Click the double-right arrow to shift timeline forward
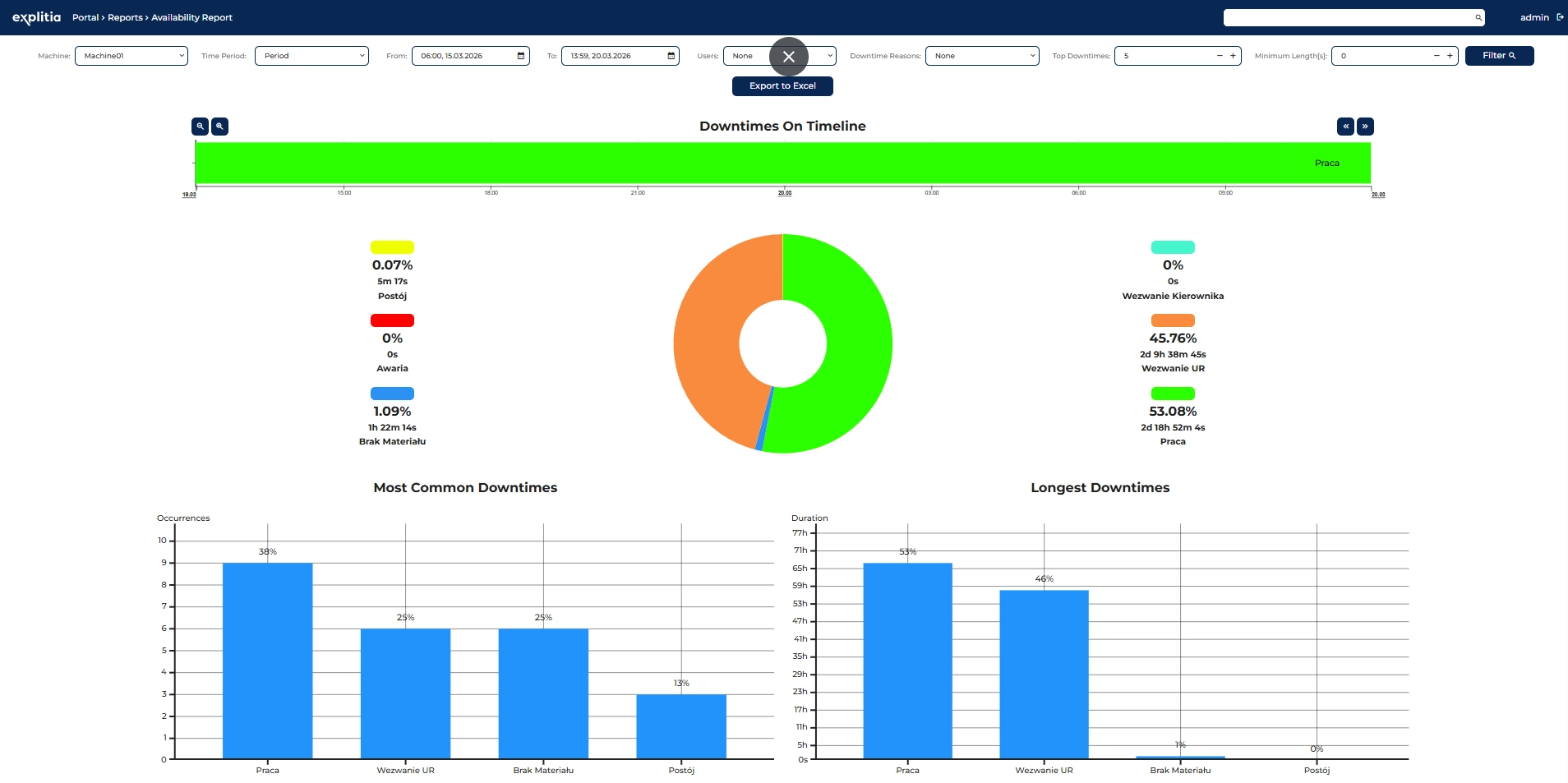The height and width of the screenshot is (783, 1568). [1365, 126]
